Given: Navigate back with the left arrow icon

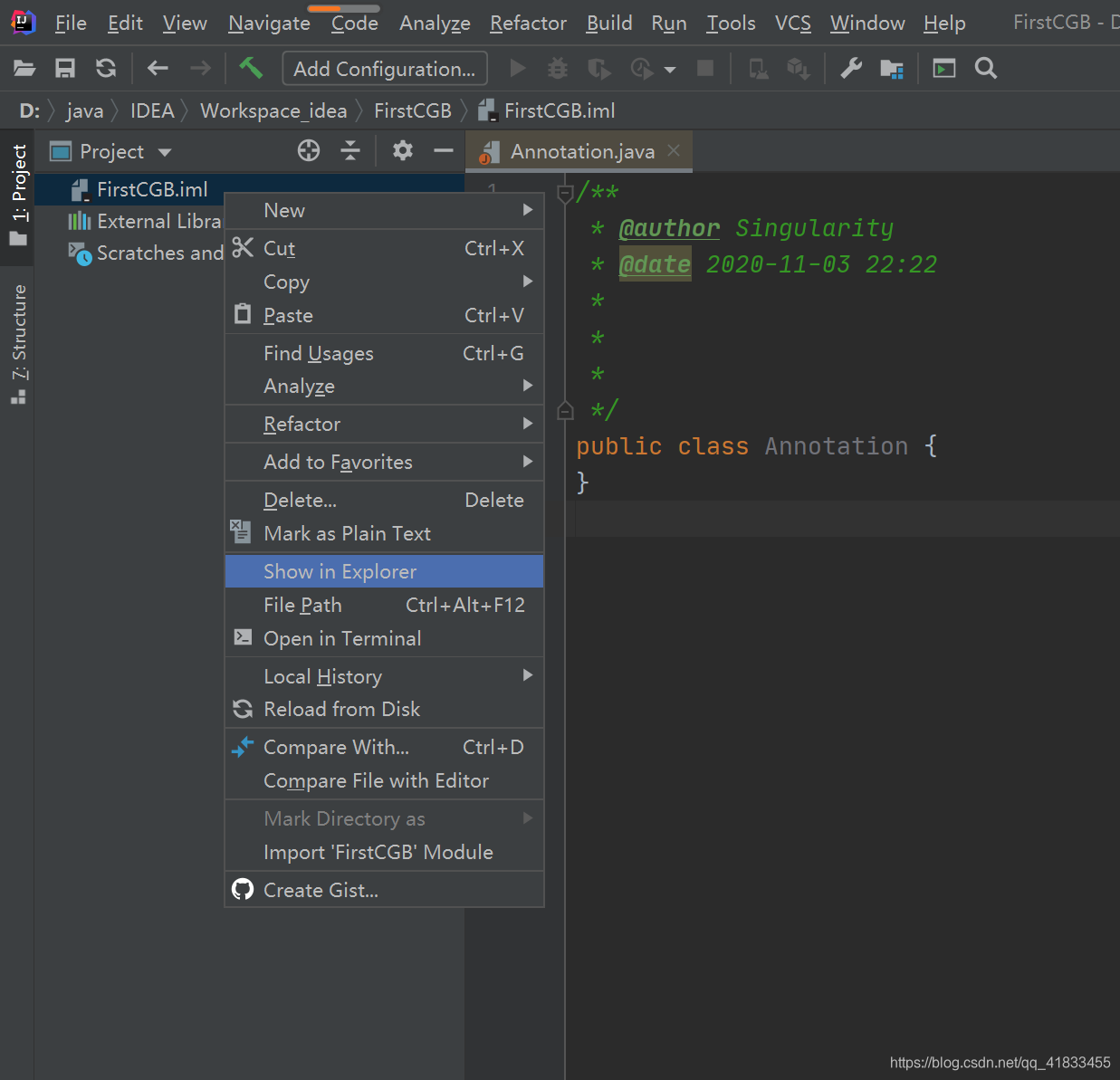Looking at the screenshot, I should tap(158, 68).
